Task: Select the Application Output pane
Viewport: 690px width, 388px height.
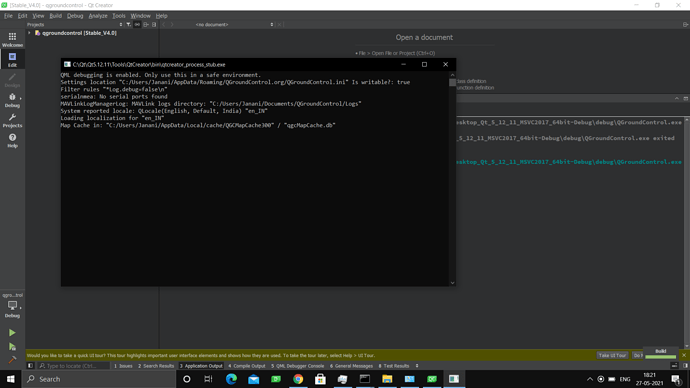Action: coord(201,366)
